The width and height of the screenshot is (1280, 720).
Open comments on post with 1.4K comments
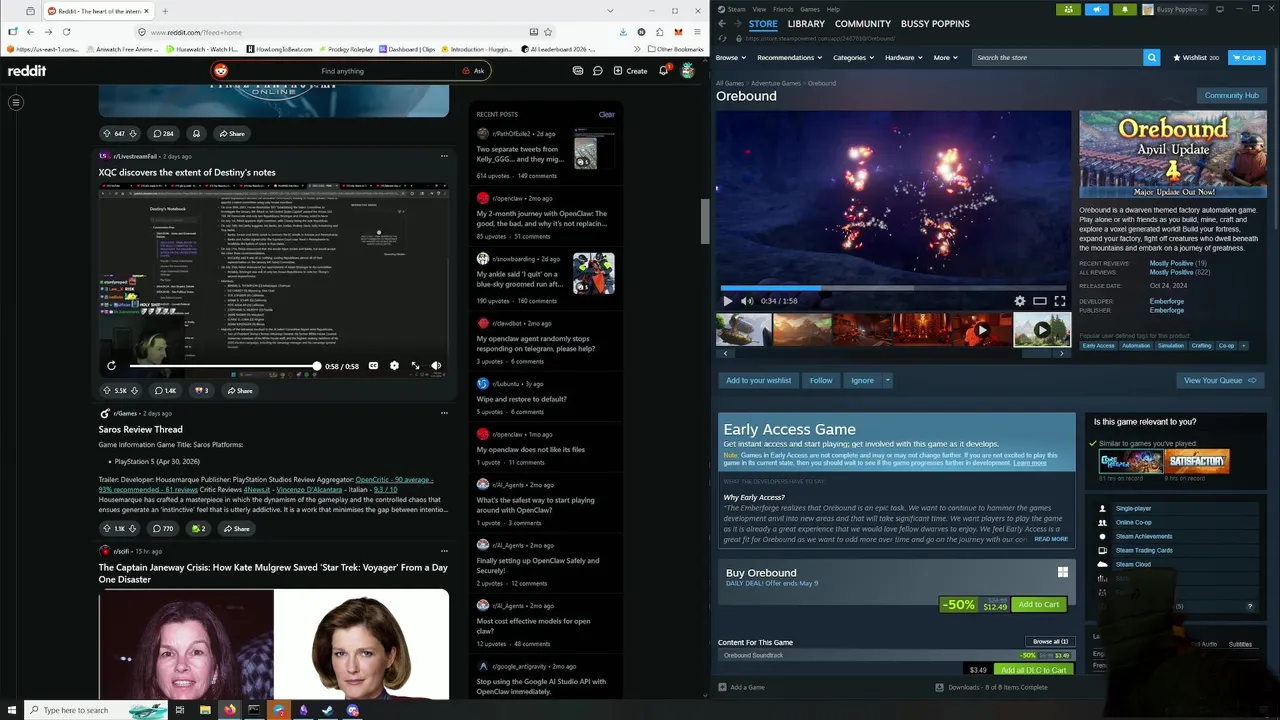tap(165, 391)
